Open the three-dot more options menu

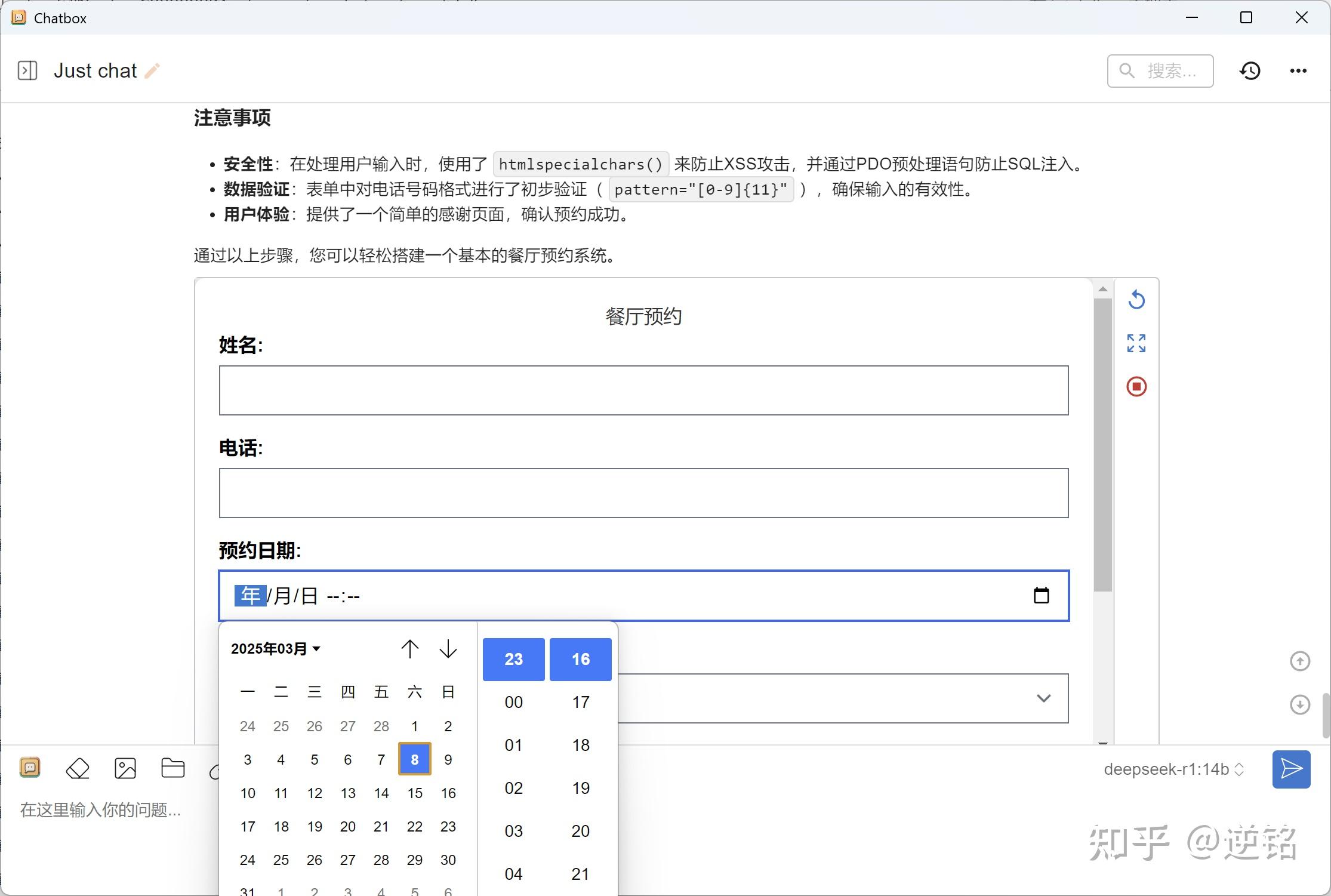coord(1298,70)
